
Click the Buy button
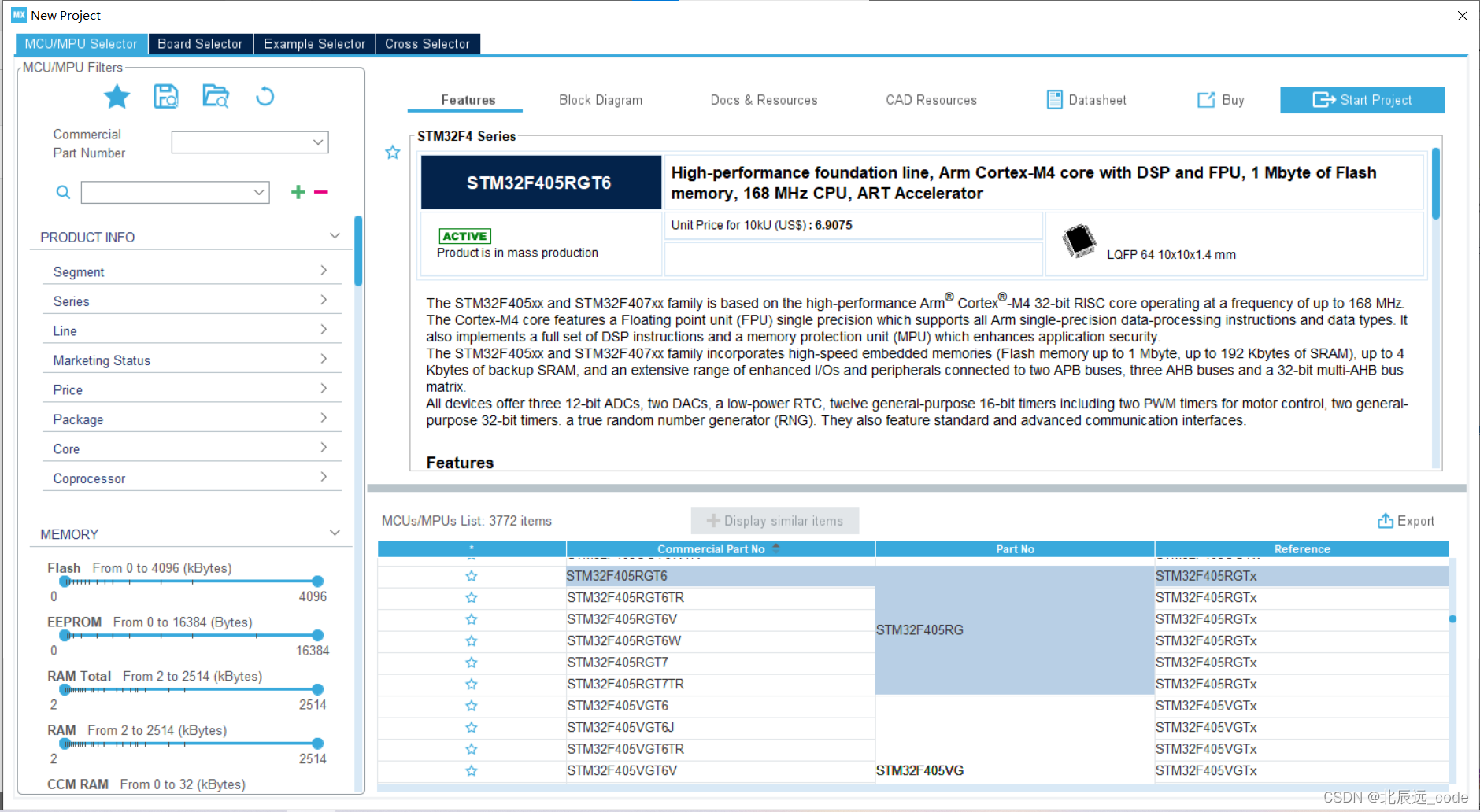click(1221, 100)
